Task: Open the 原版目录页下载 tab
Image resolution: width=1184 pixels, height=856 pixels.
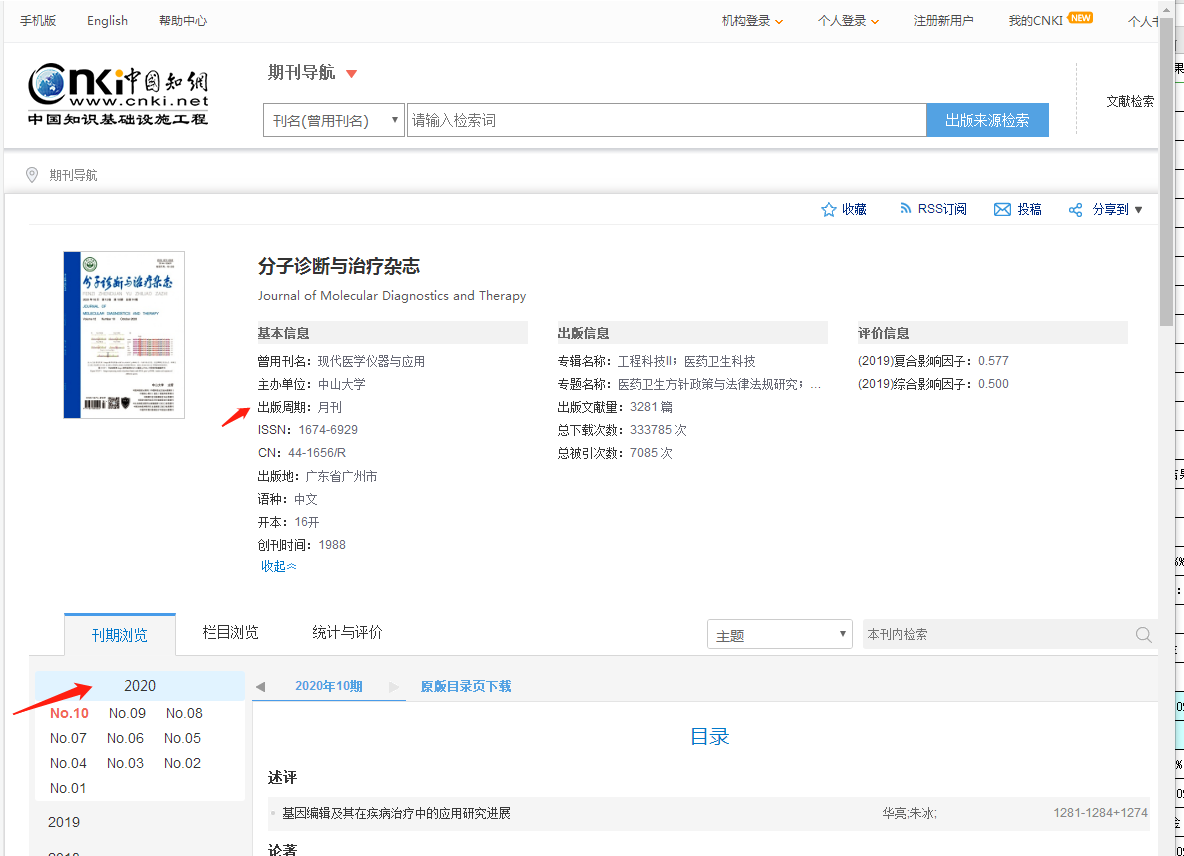Action: (x=466, y=686)
